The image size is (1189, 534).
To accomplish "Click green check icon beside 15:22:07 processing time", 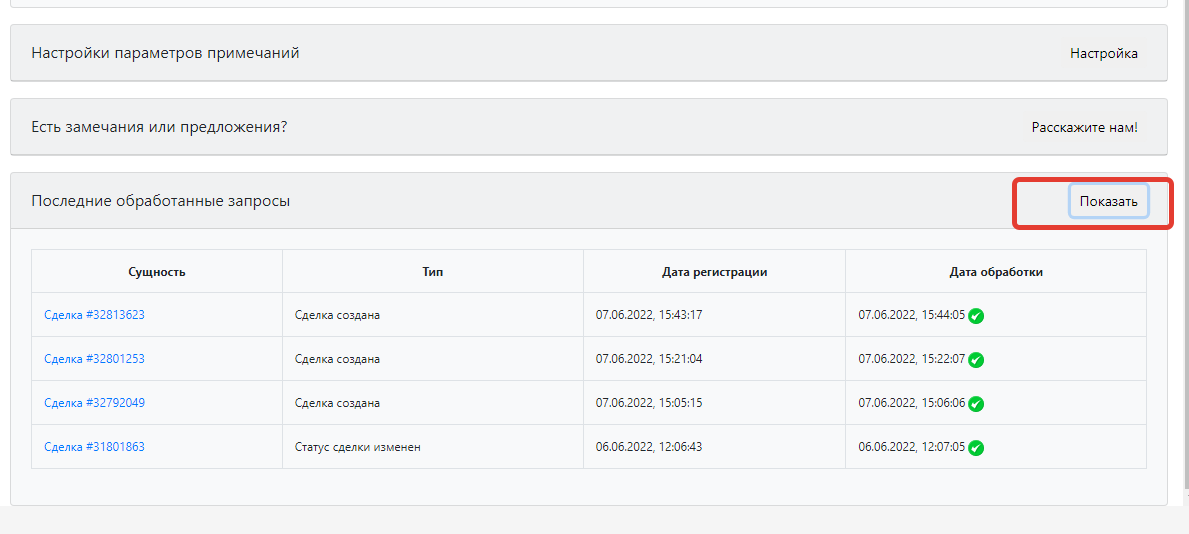I will click(x=976, y=360).
